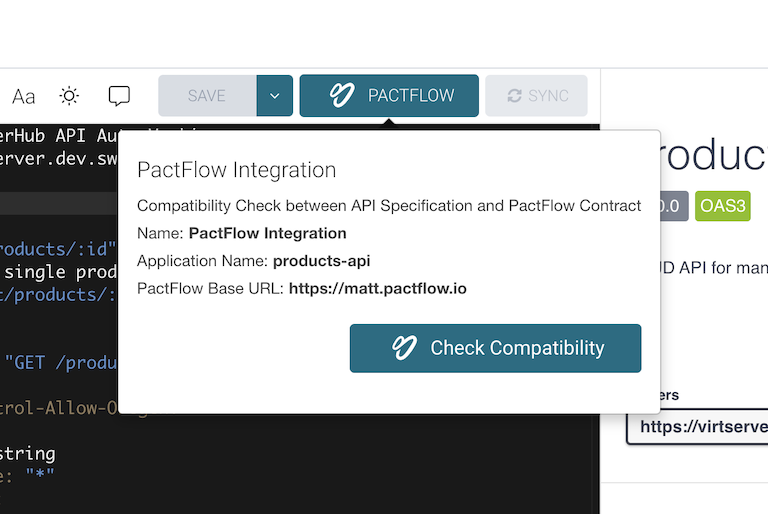This screenshot has width=768, height=514.
Task: Click the SAVE button
Action: pyautogui.click(x=207, y=96)
